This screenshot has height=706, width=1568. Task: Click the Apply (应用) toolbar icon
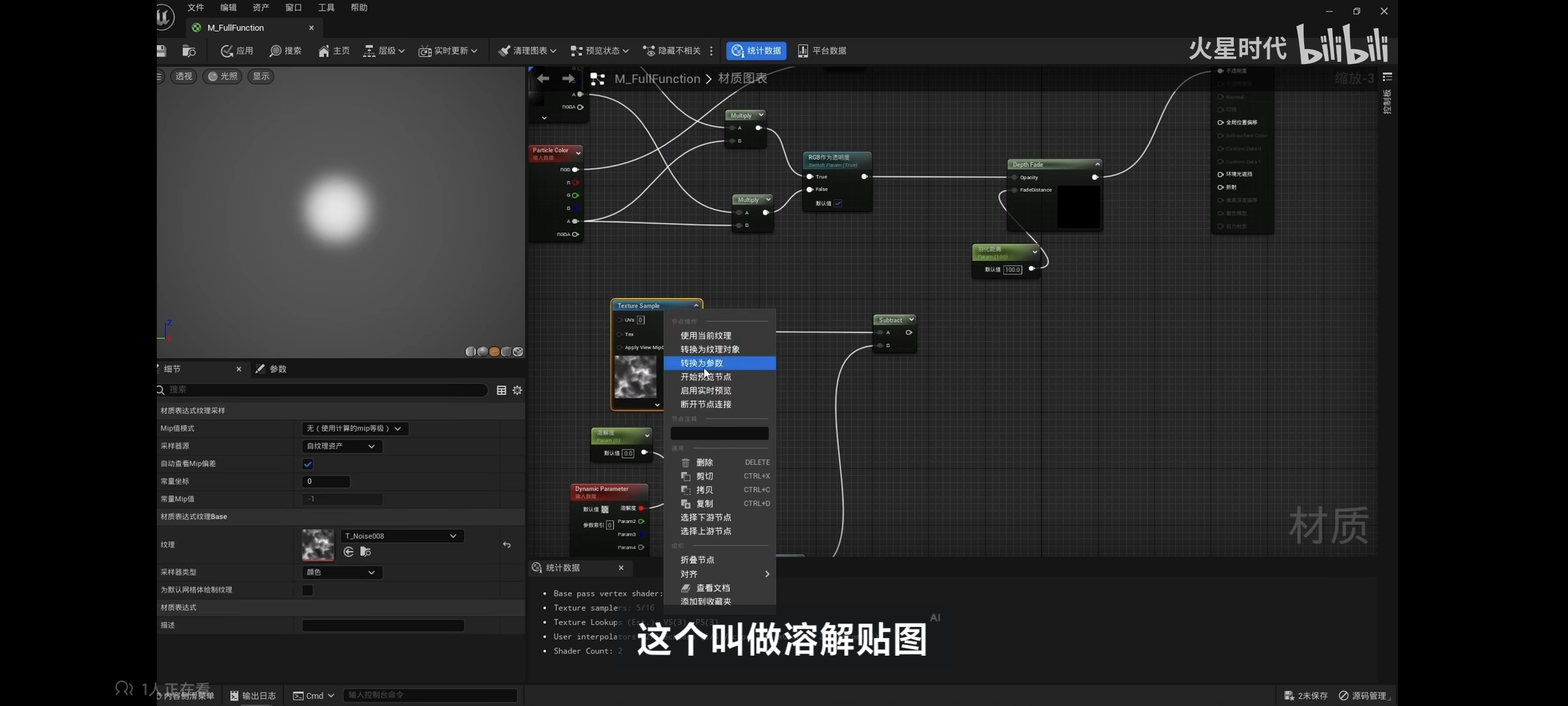(x=227, y=51)
